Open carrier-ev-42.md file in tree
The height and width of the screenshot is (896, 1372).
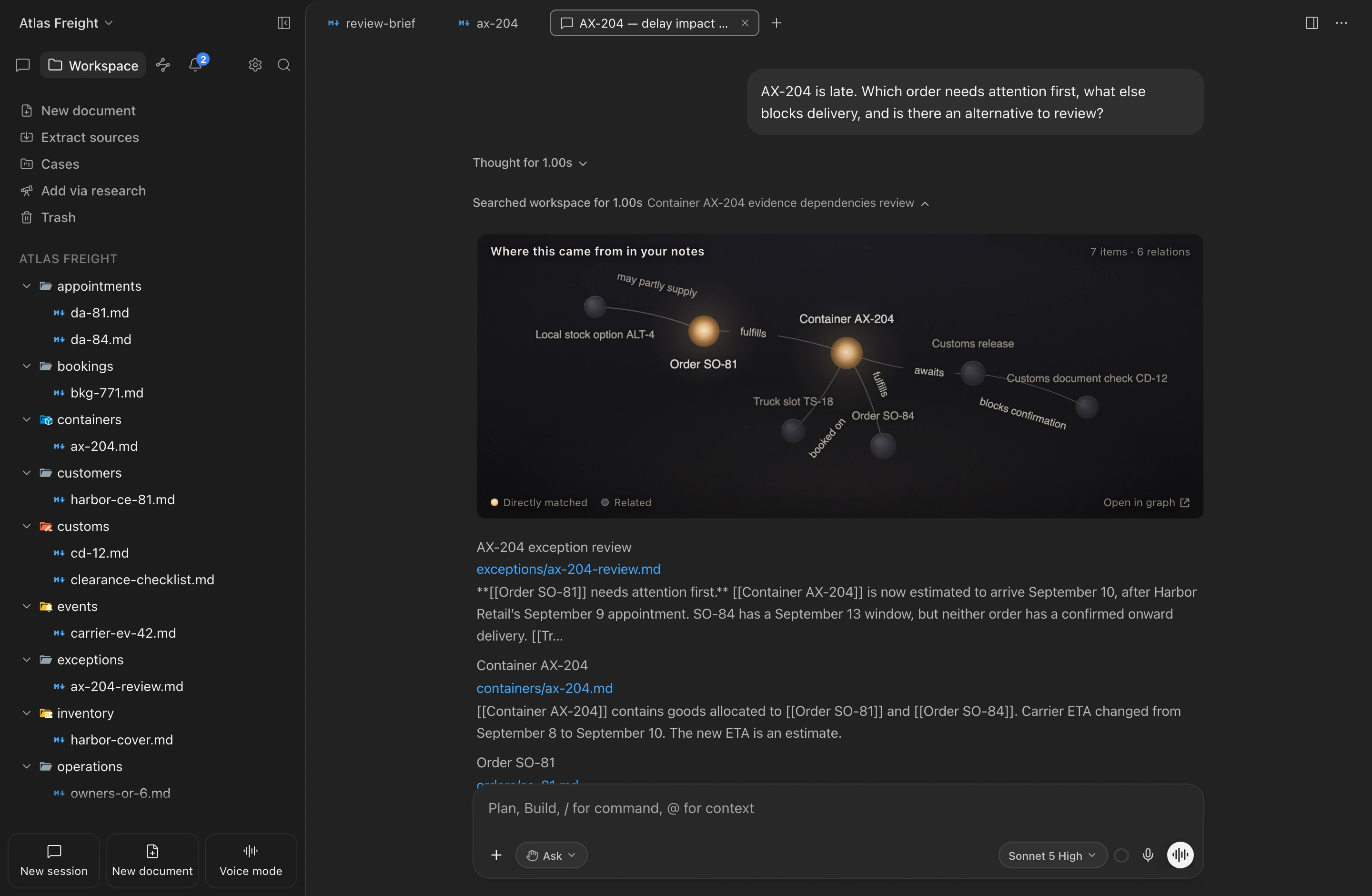pyautogui.click(x=123, y=633)
